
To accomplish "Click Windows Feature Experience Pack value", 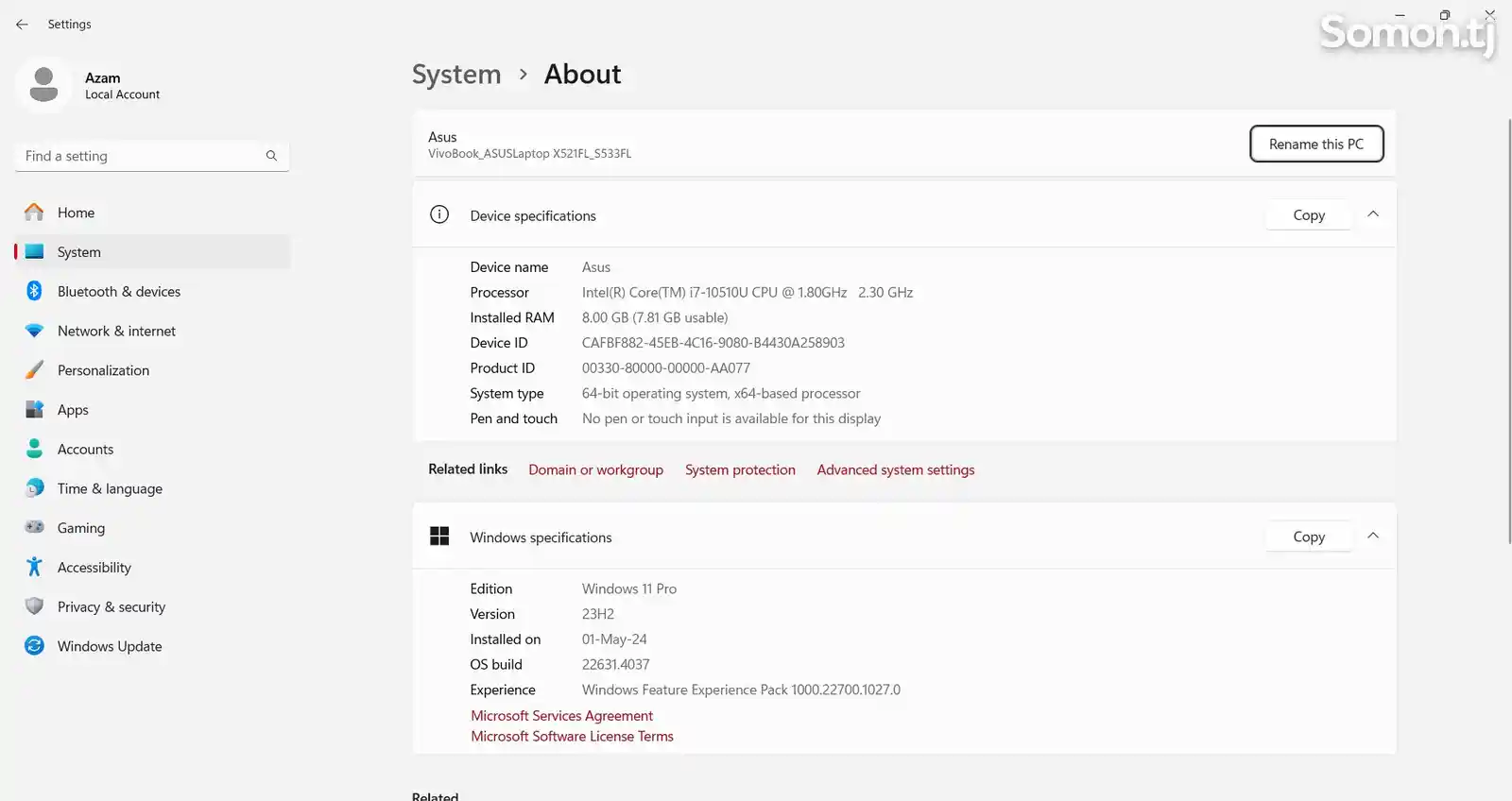I will click(741, 690).
